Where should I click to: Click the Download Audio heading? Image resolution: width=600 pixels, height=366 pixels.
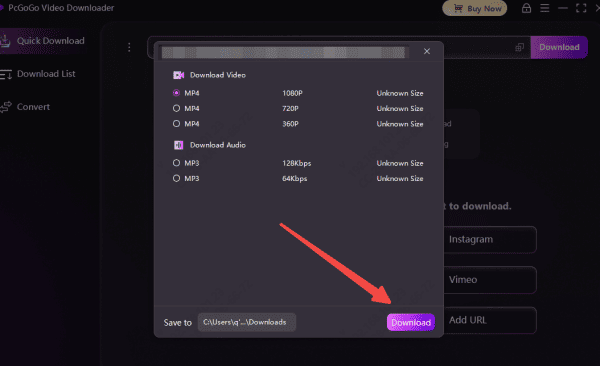coord(218,145)
